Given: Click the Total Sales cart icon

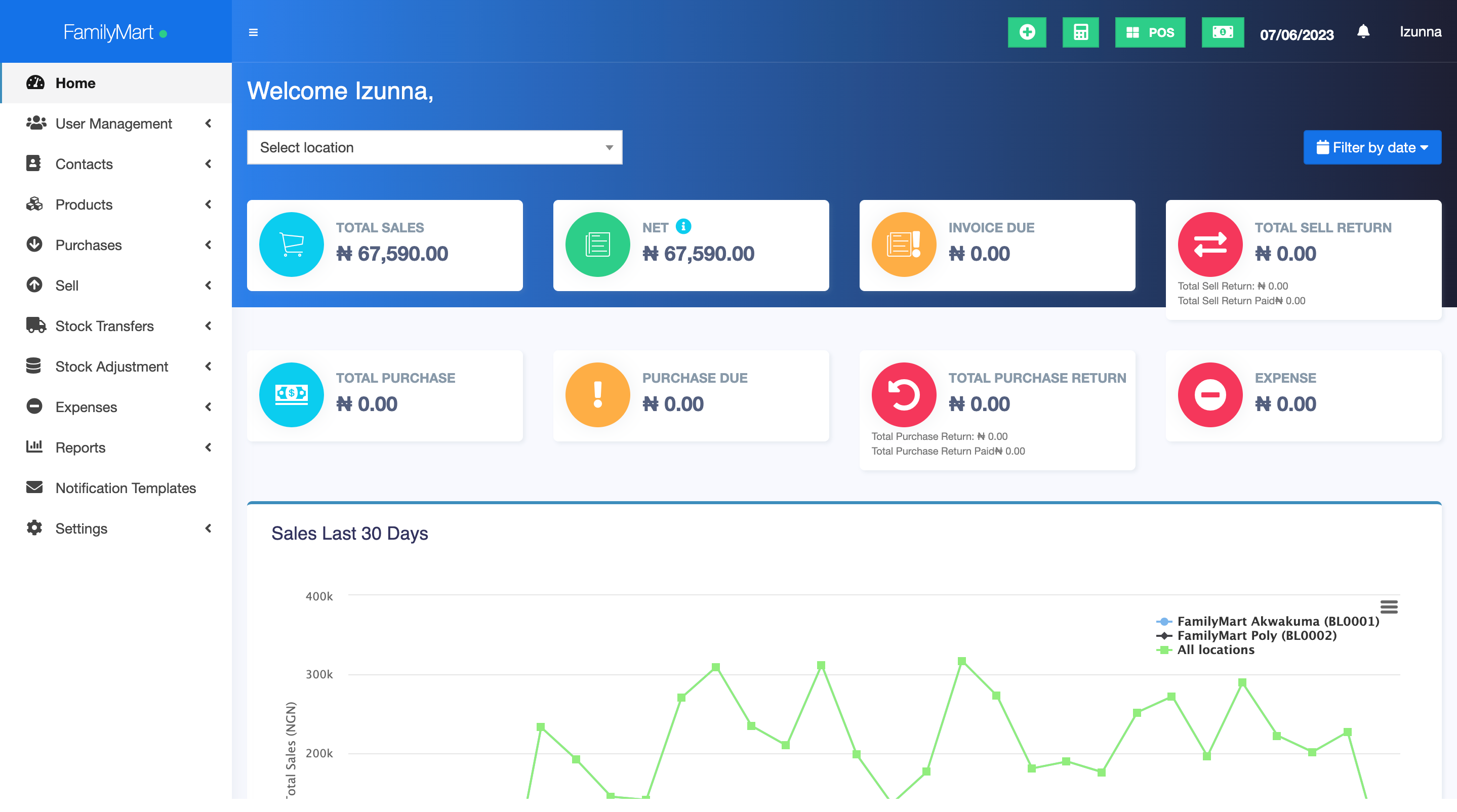Looking at the screenshot, I should point(291,245).
